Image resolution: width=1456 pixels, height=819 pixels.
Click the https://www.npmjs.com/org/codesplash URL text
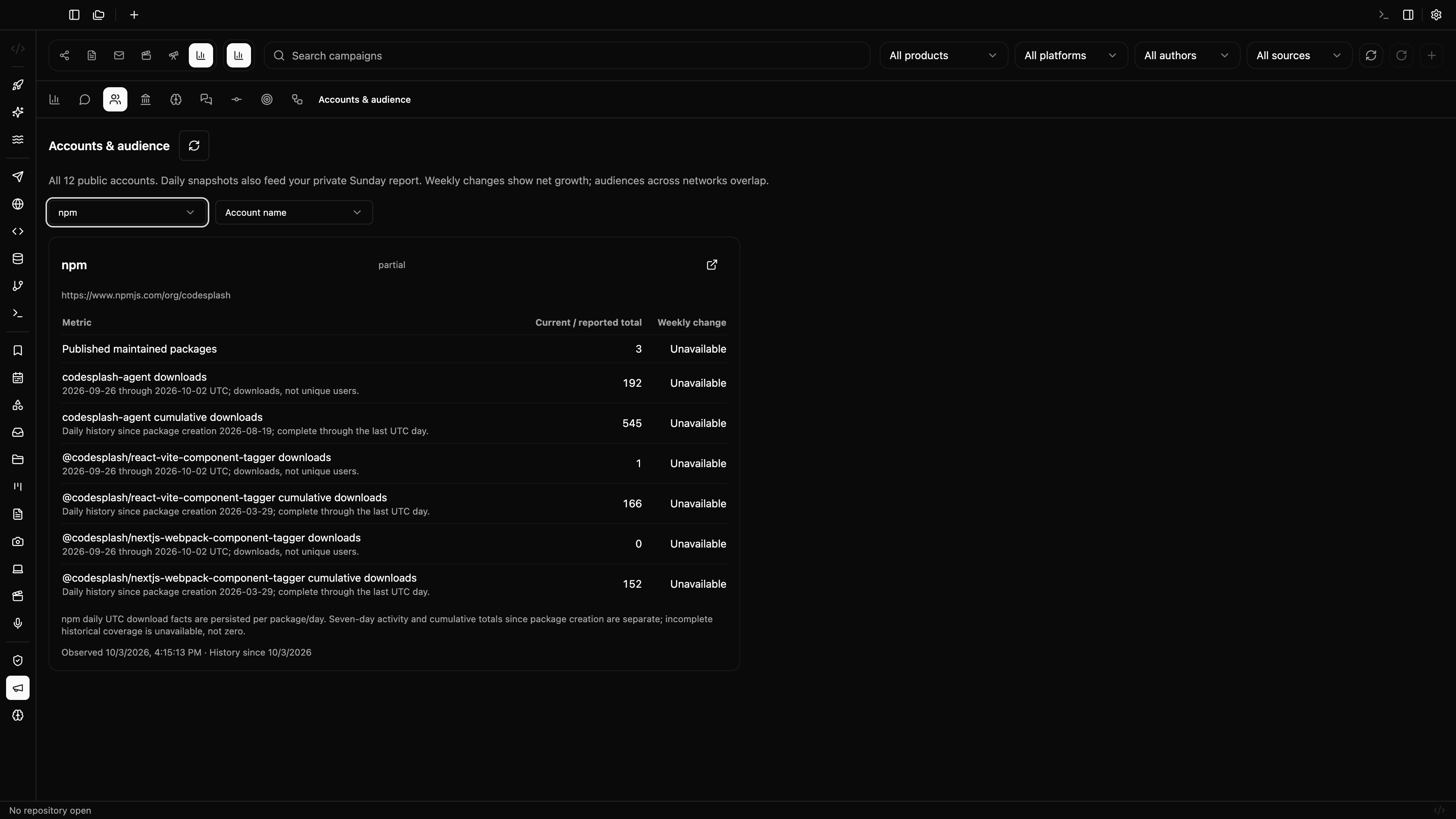(146, 296)
